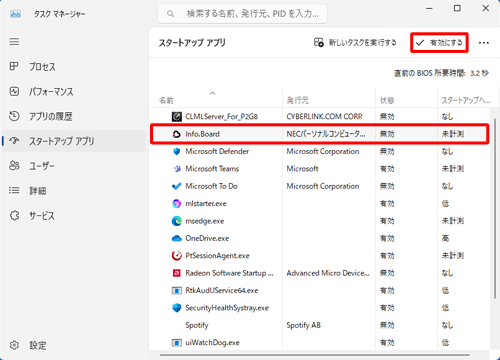Open the サービス page

point(73,216)
